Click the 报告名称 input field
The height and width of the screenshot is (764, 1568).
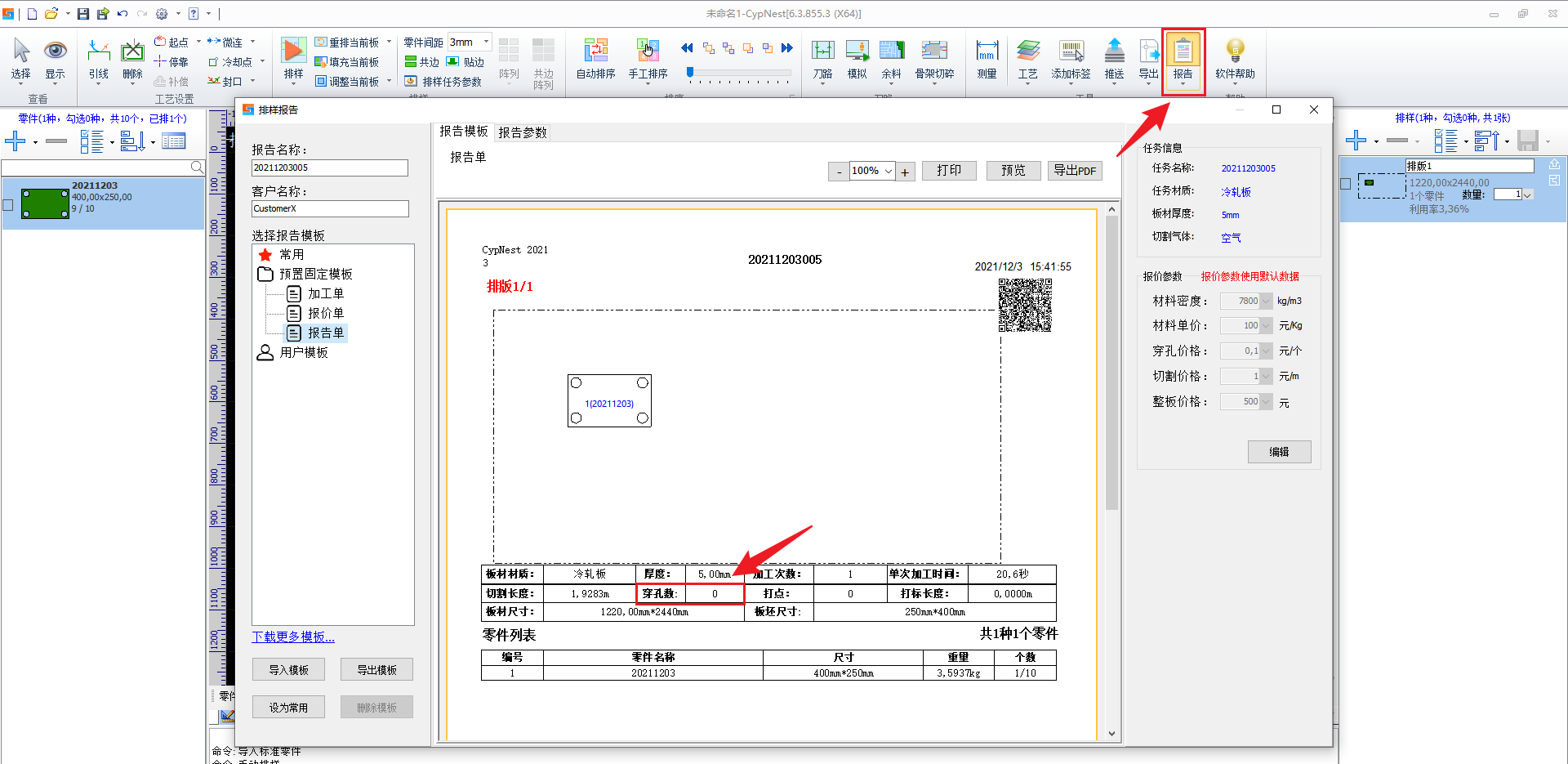pyautogui.click(x=330, y=168)
